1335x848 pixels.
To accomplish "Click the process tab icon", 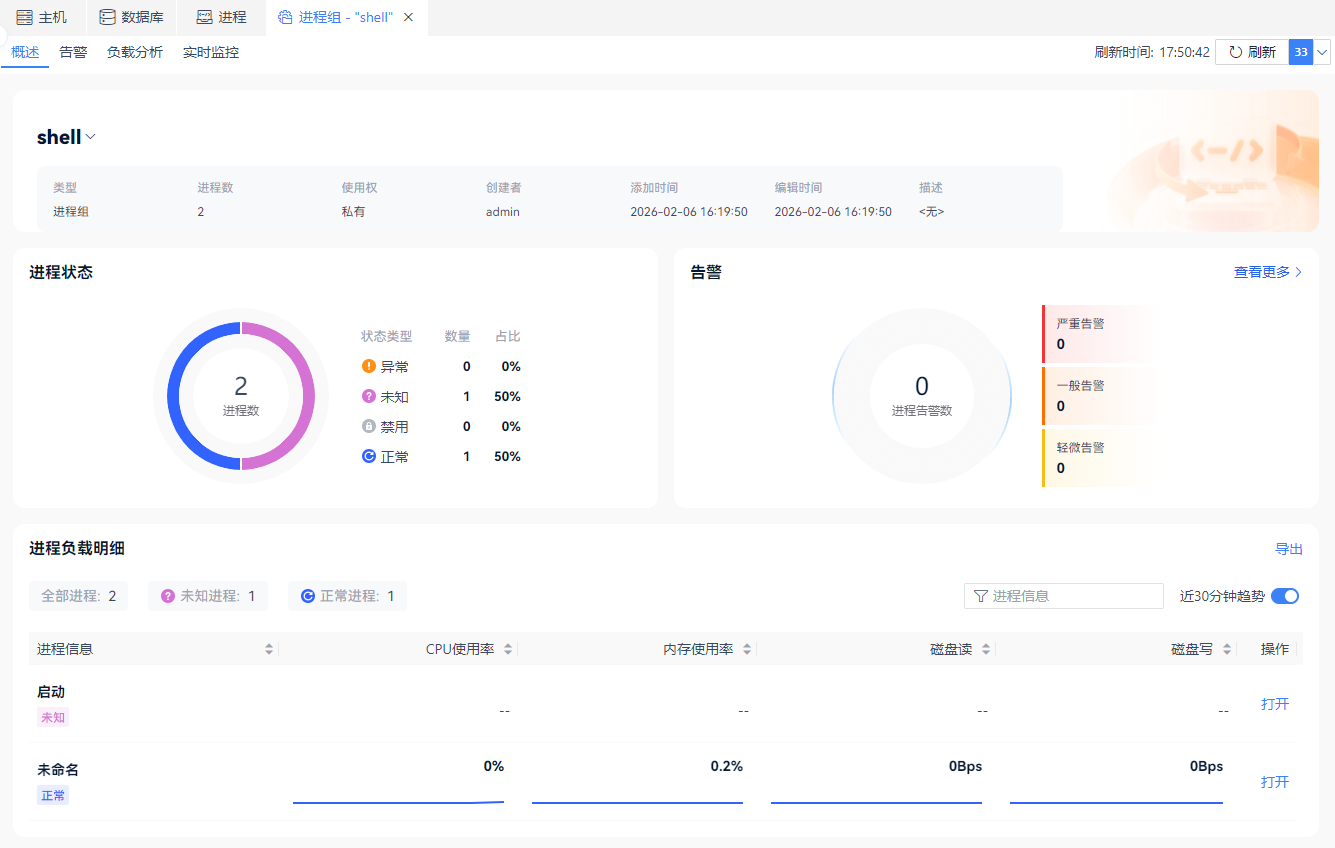I will (x=204, y=17).
